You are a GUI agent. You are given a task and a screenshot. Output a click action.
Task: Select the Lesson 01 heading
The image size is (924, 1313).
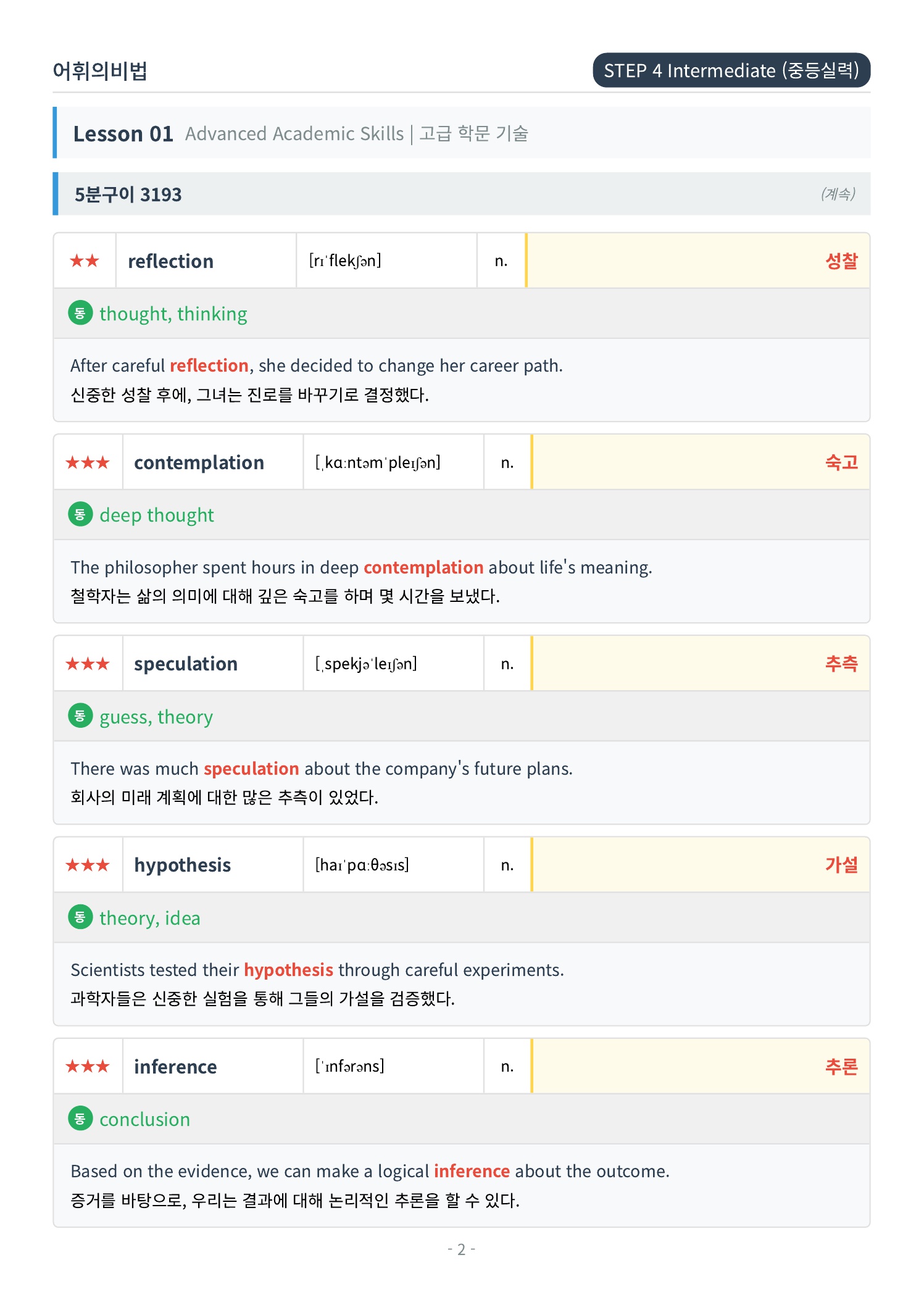tap(123, 133)
